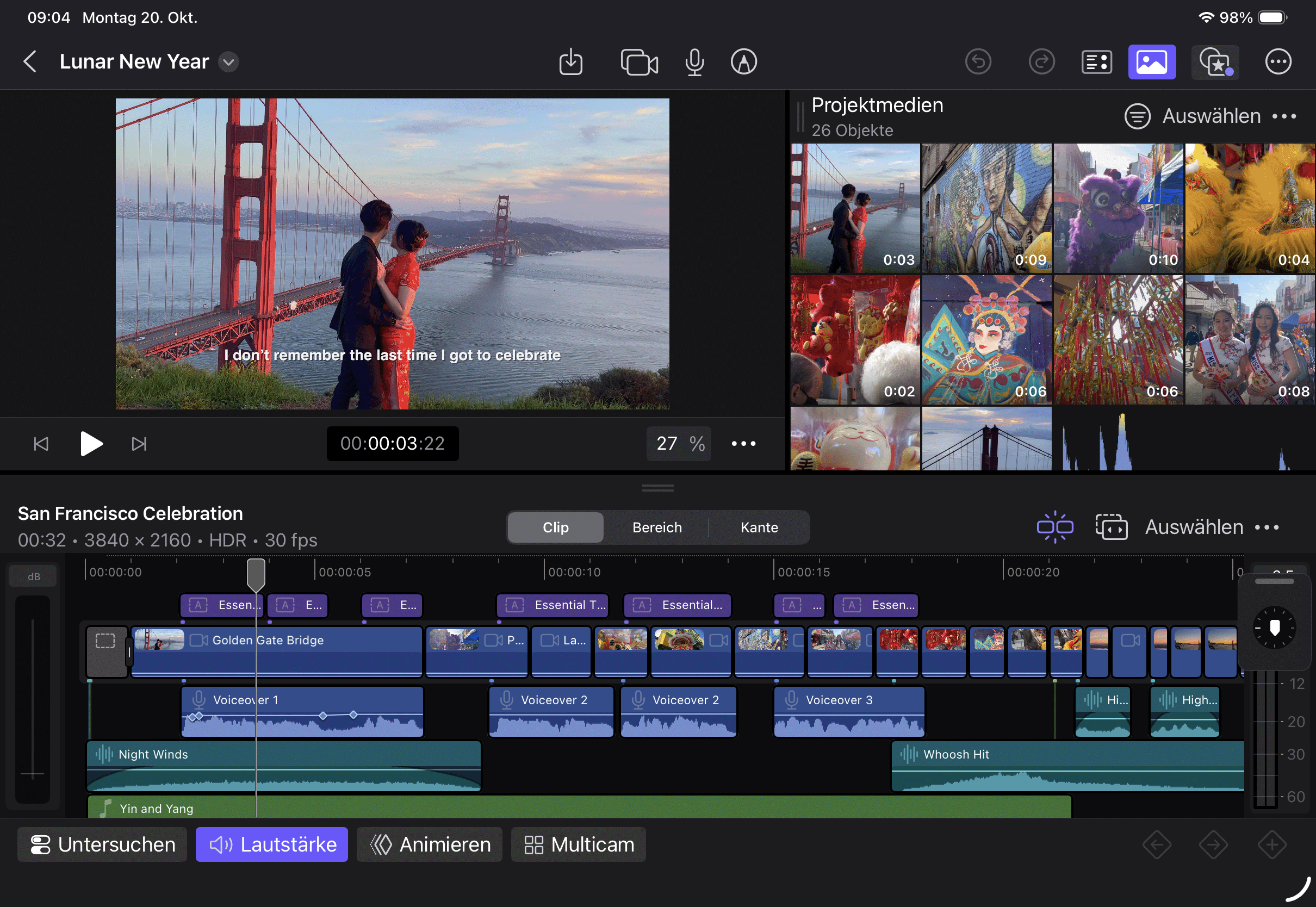Toggle the Untersuchen inspect button

102,844
